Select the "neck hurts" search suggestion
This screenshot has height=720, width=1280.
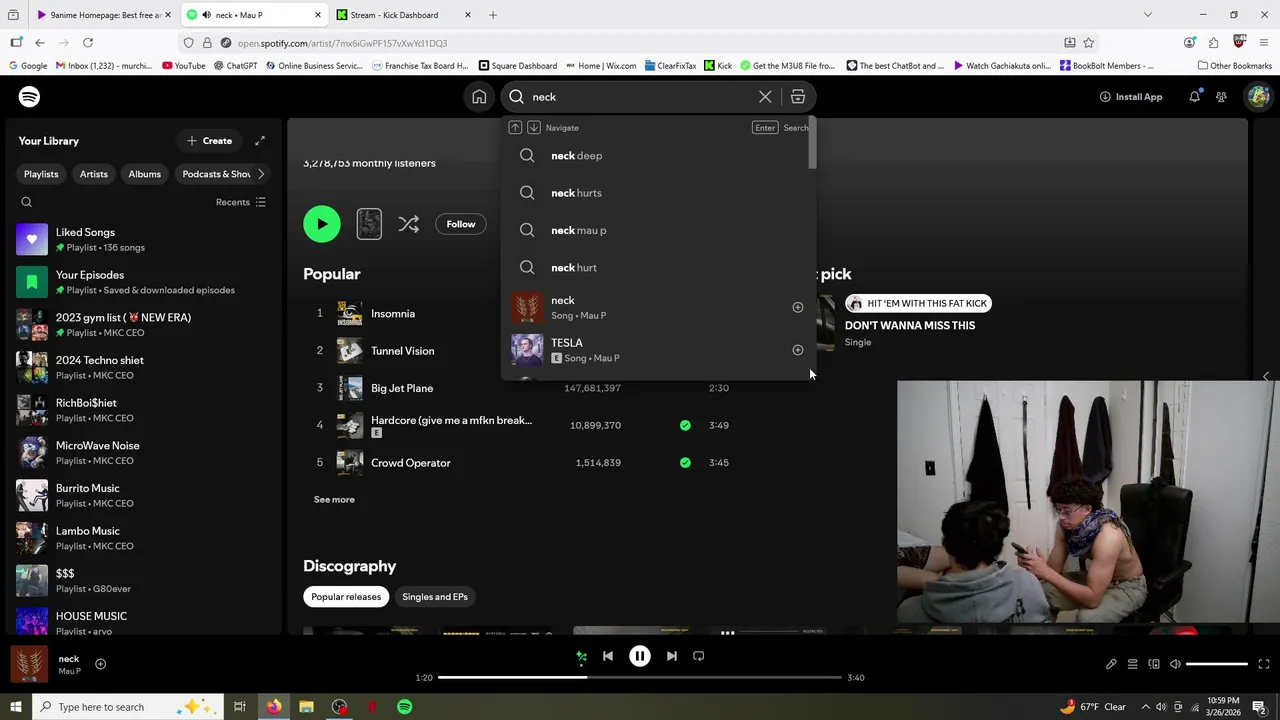tap(658, 193)
